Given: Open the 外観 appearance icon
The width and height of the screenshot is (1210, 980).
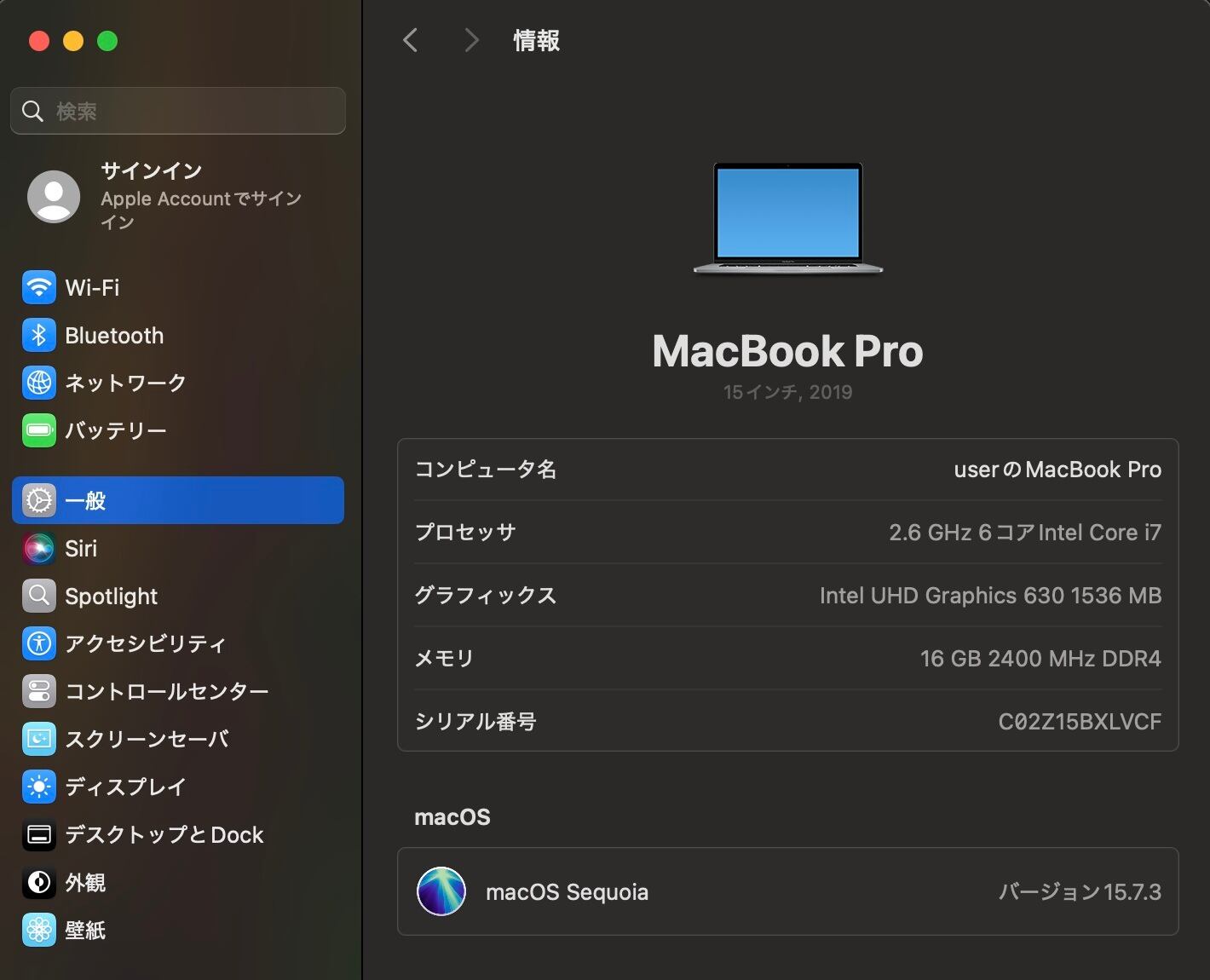Looking at the screenshot, I should pyautogui.click(x=39, y=883).
